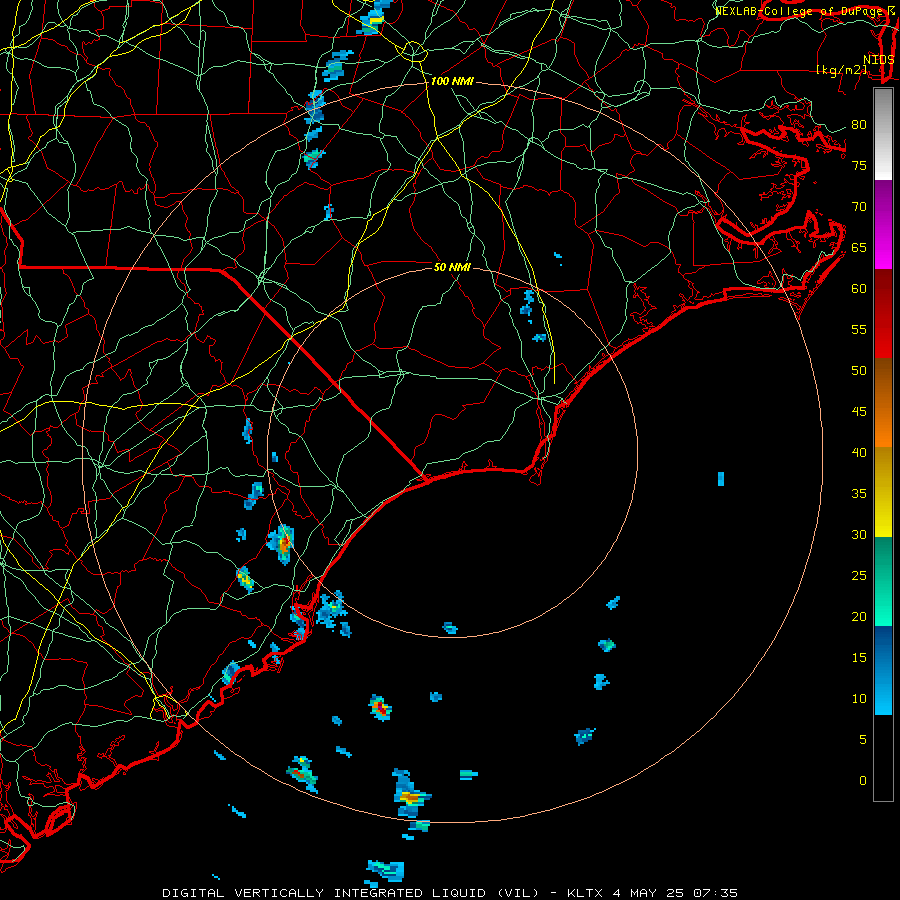Click the scale value 40
This screenshot has height=900, width=900.
point(859,453)
